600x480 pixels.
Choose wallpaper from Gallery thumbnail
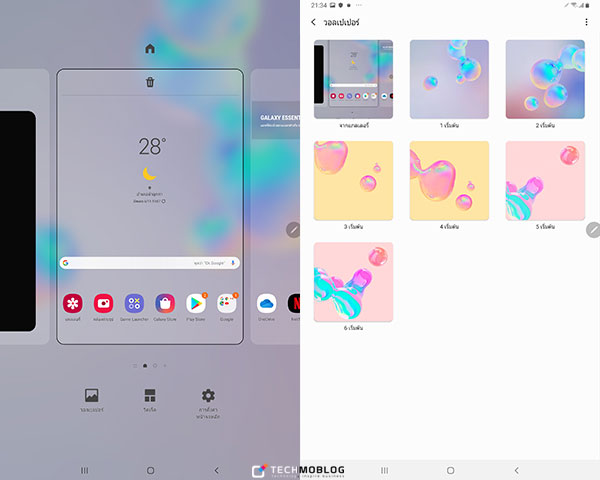click(353, 79)
